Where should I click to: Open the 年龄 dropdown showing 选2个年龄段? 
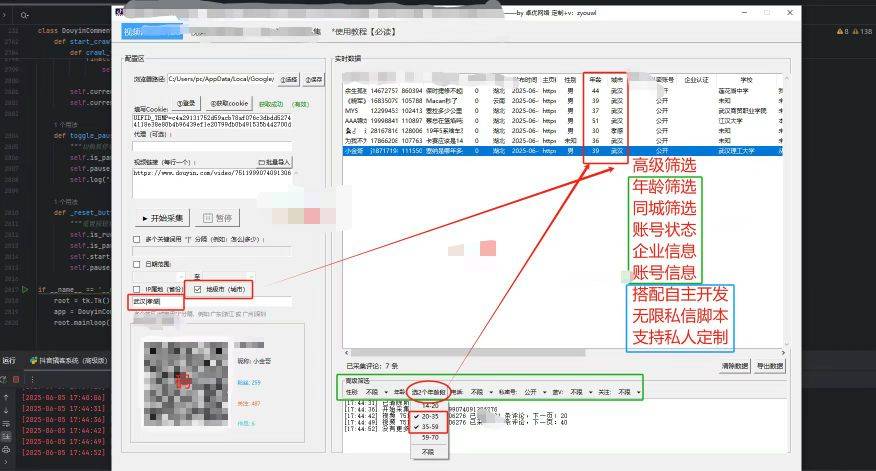(429, 392)
